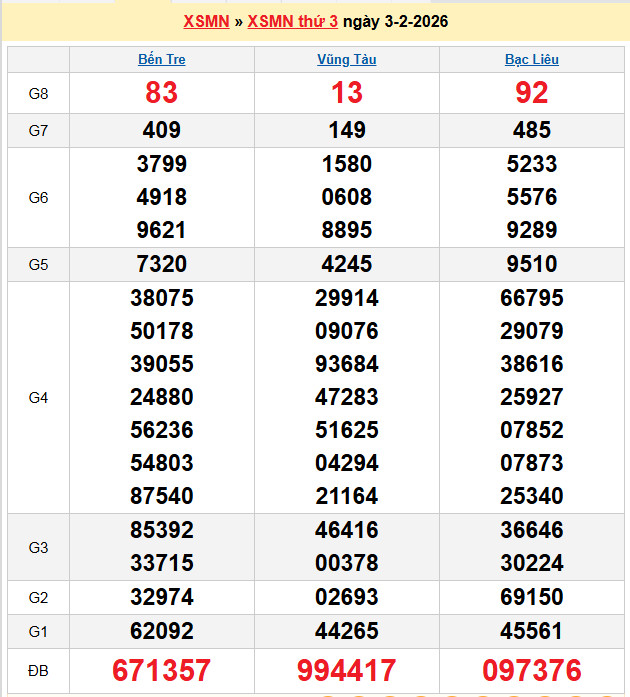Image resolution: width=630 pixels, height=697 pixels.
Task: Click the G4 row label
Action: (x=38, y=397)
